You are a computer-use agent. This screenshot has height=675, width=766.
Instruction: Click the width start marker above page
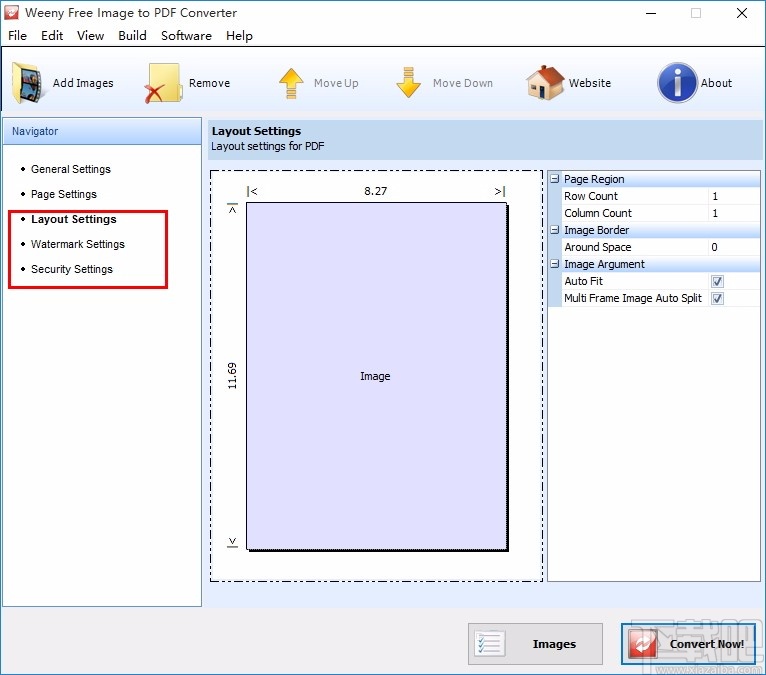(252, 191)
